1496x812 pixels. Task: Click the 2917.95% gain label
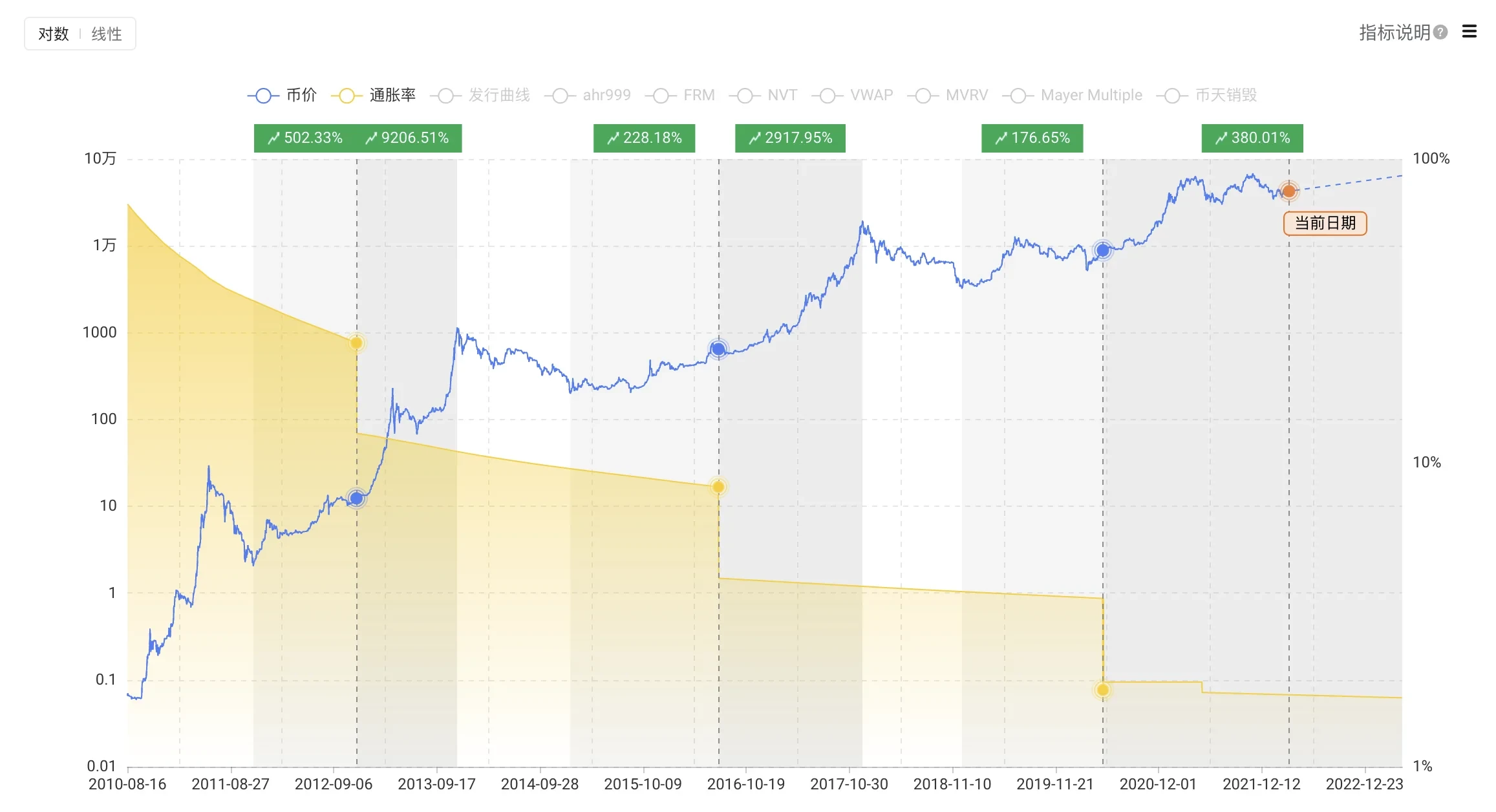(790, 138)
